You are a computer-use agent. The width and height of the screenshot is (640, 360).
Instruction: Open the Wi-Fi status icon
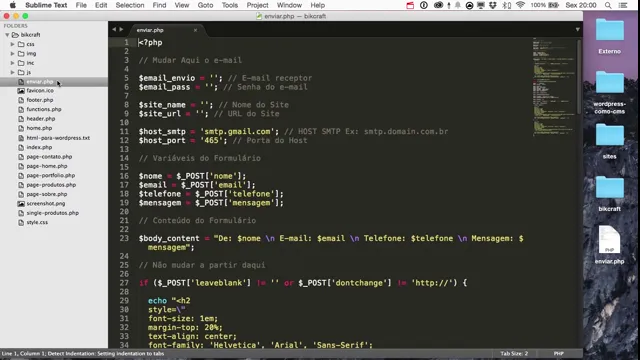[x=520, y=5]
